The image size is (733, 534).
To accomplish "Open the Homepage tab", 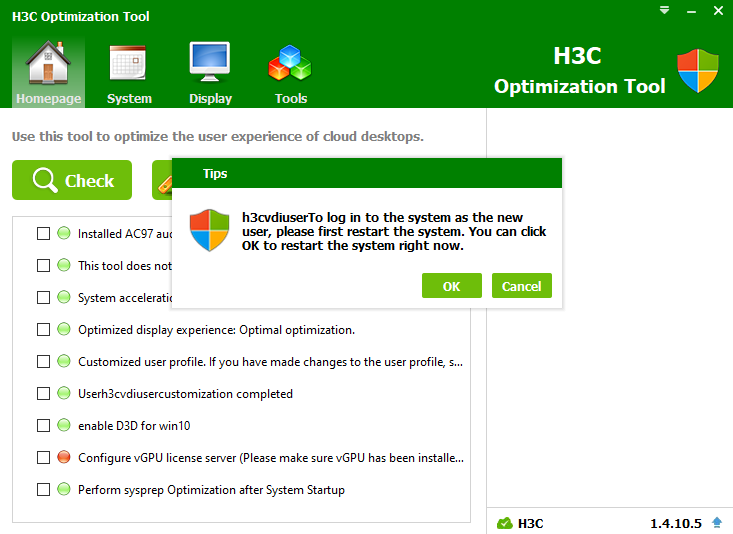I will (x=48, y=73).
